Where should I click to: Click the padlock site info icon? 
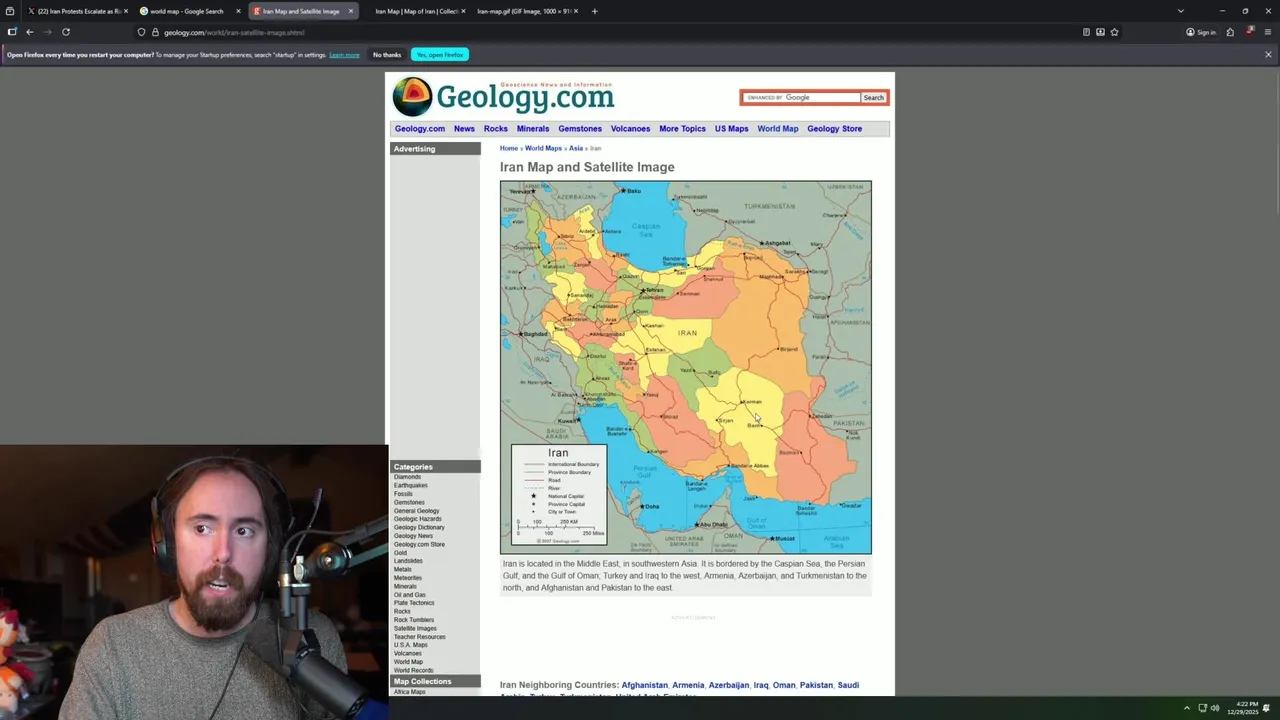[x=155, y=32]
